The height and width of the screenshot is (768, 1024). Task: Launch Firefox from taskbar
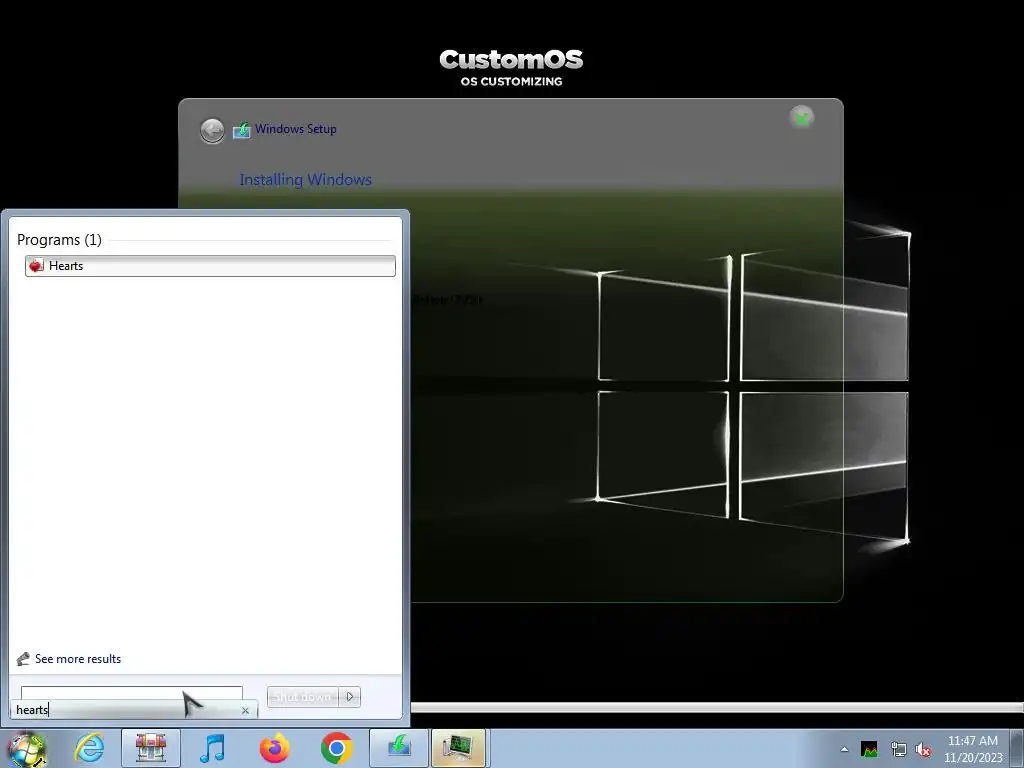click(274, 748)
